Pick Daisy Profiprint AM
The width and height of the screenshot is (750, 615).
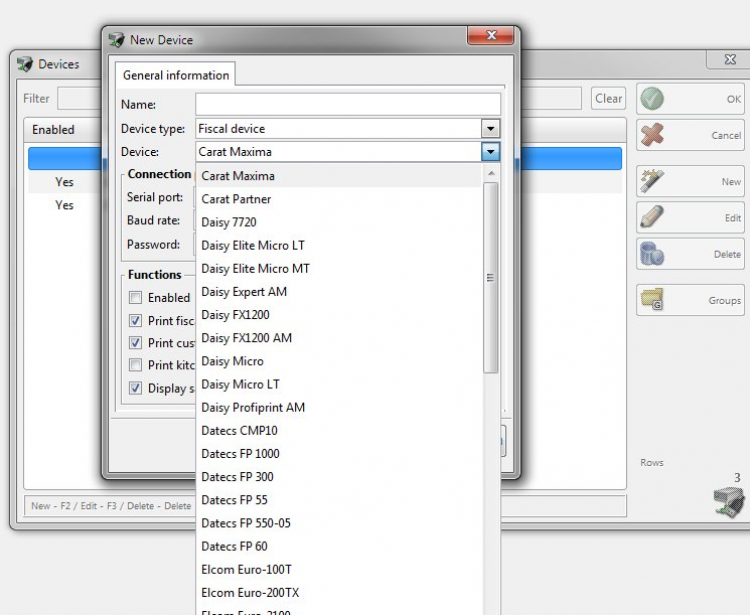coord(338,407)
